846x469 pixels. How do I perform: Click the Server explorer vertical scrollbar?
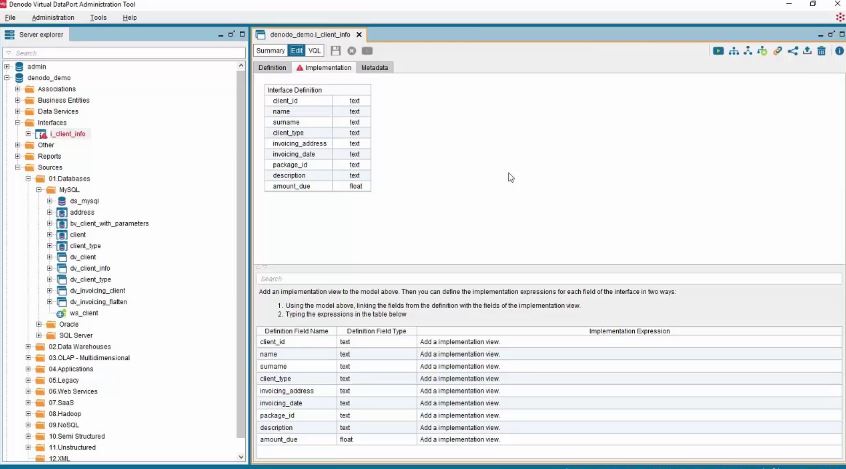(241, 254)
